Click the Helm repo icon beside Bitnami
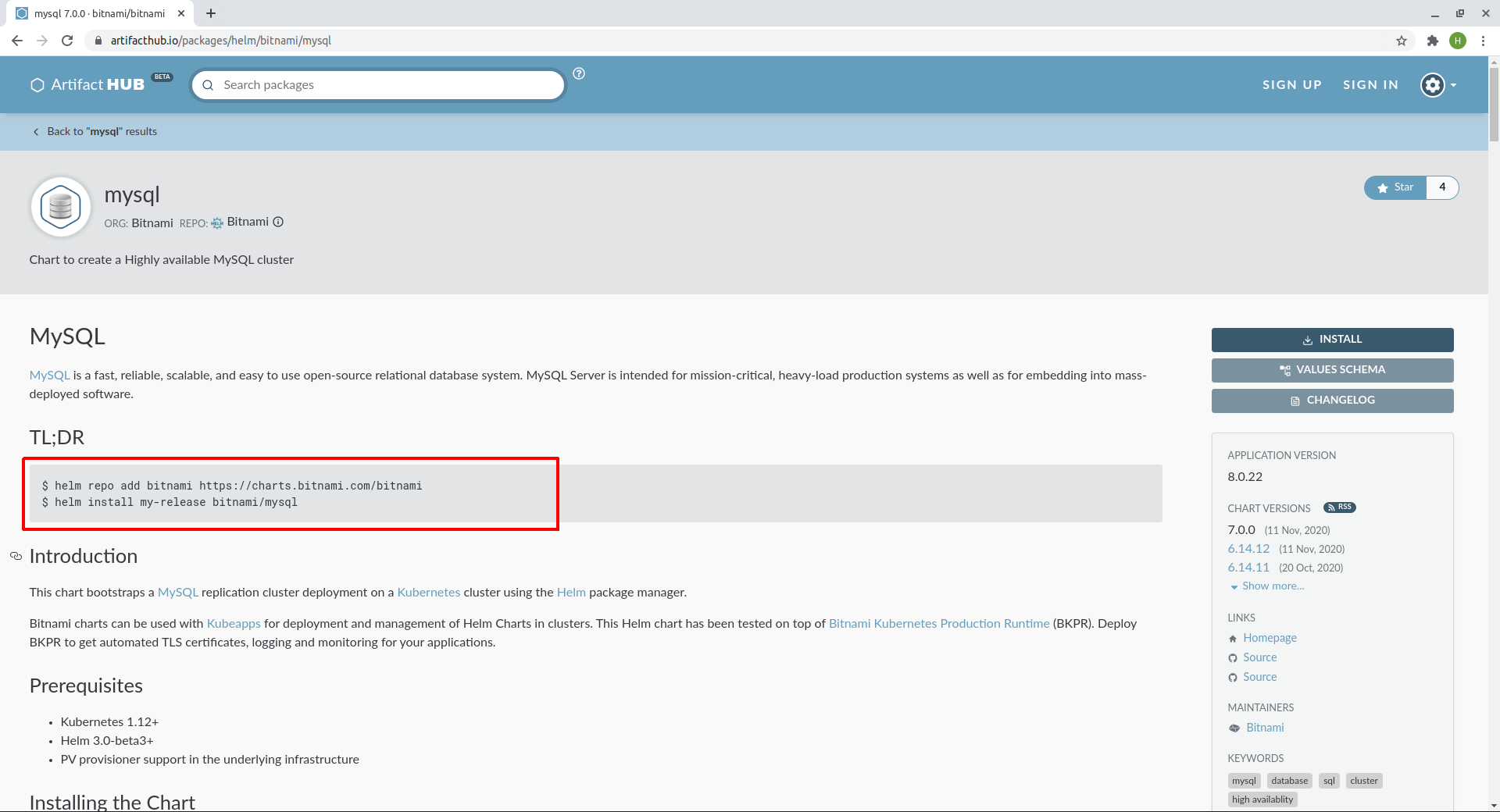1500x812 pixels. click(x=217, y=223)
